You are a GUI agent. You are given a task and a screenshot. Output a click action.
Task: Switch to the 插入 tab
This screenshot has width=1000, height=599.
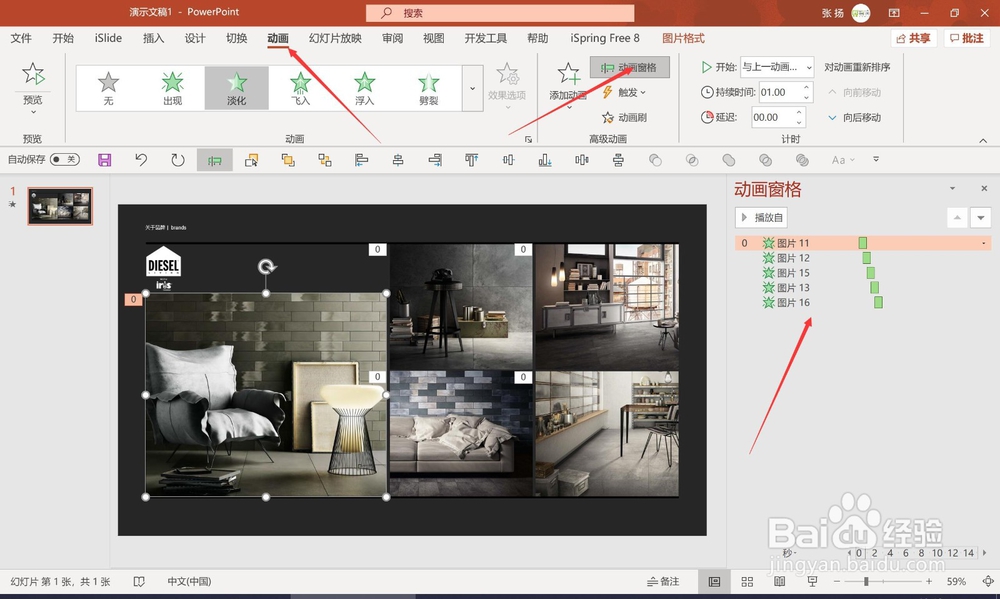tap(153, 38)
